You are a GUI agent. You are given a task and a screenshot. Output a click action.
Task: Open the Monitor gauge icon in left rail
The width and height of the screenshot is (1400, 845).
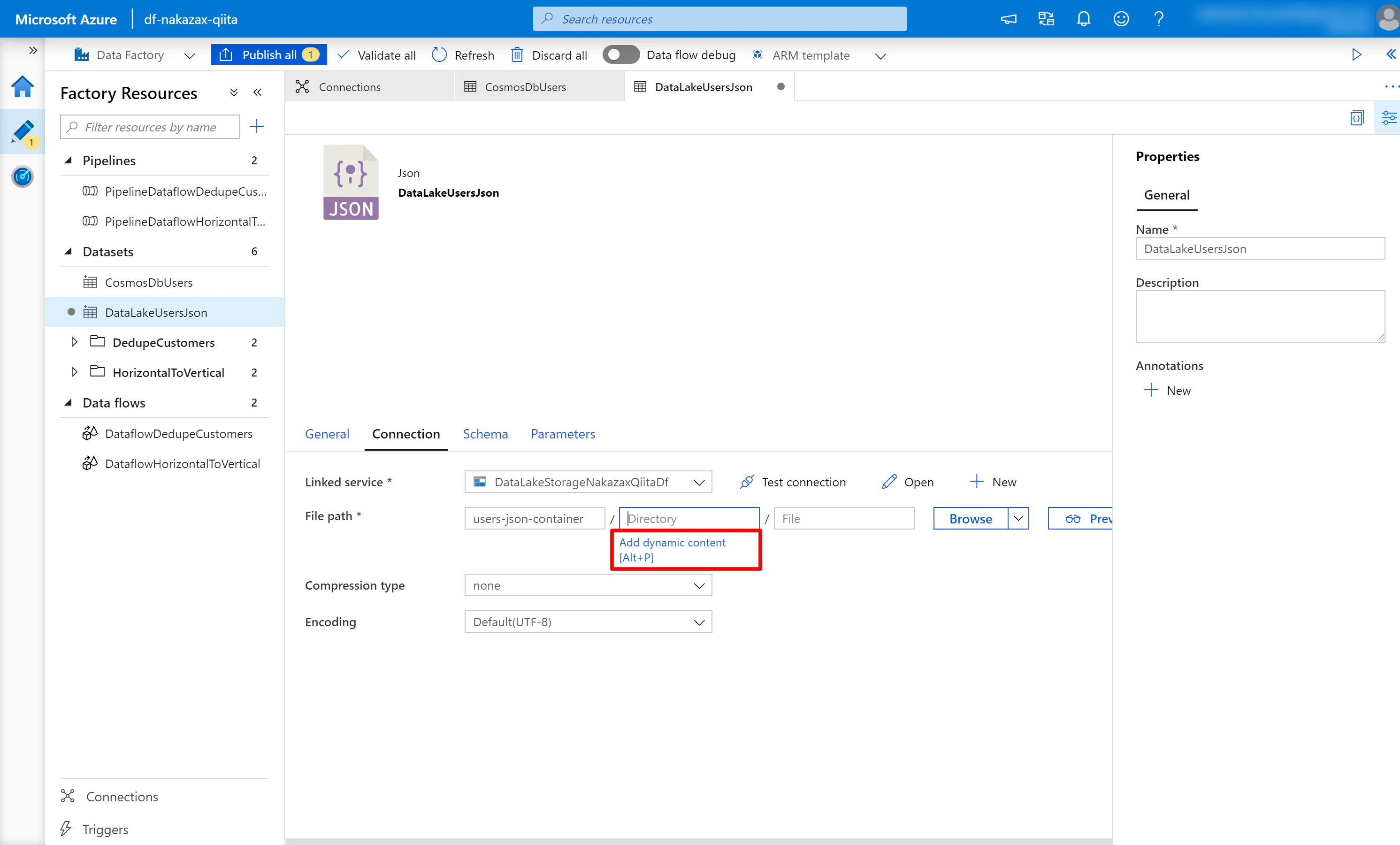[x=22, y=177]
